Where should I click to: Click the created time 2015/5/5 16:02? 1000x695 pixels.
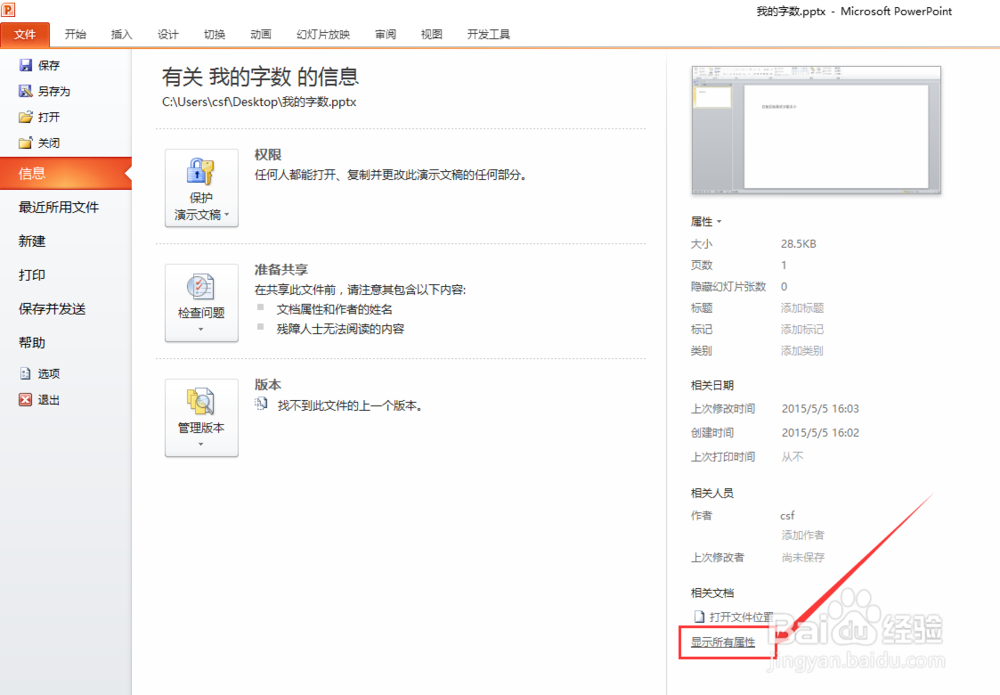820,433
